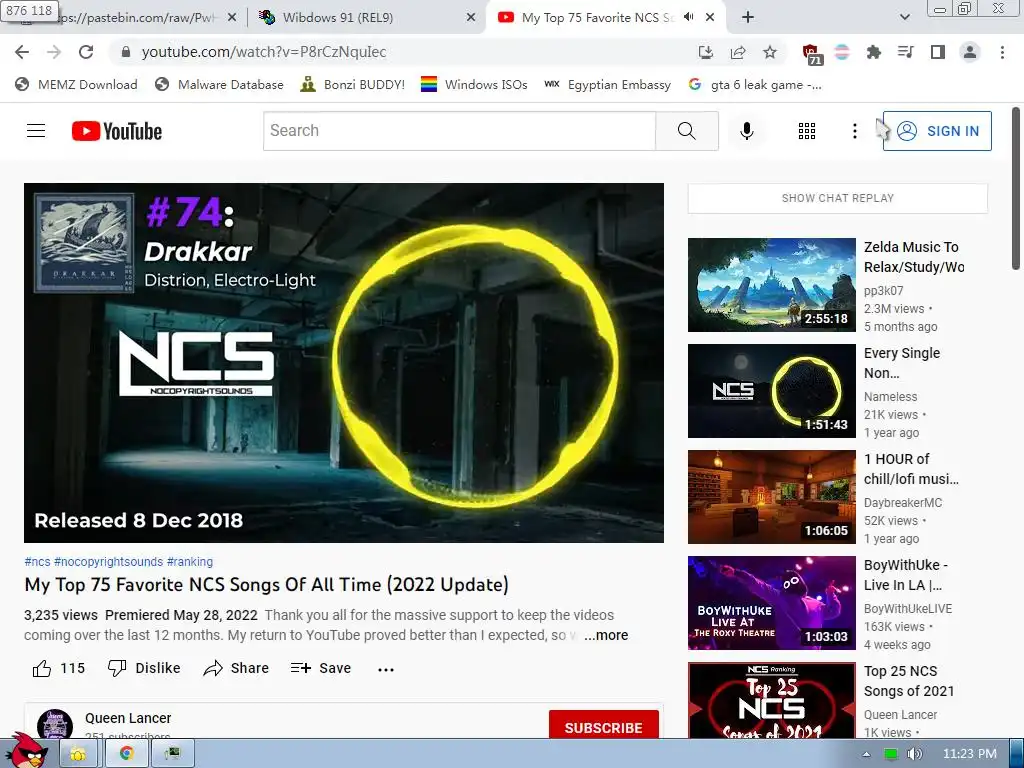
Task: Open Zelda Music To Relax thumbnail
Action: pos(771,285)
